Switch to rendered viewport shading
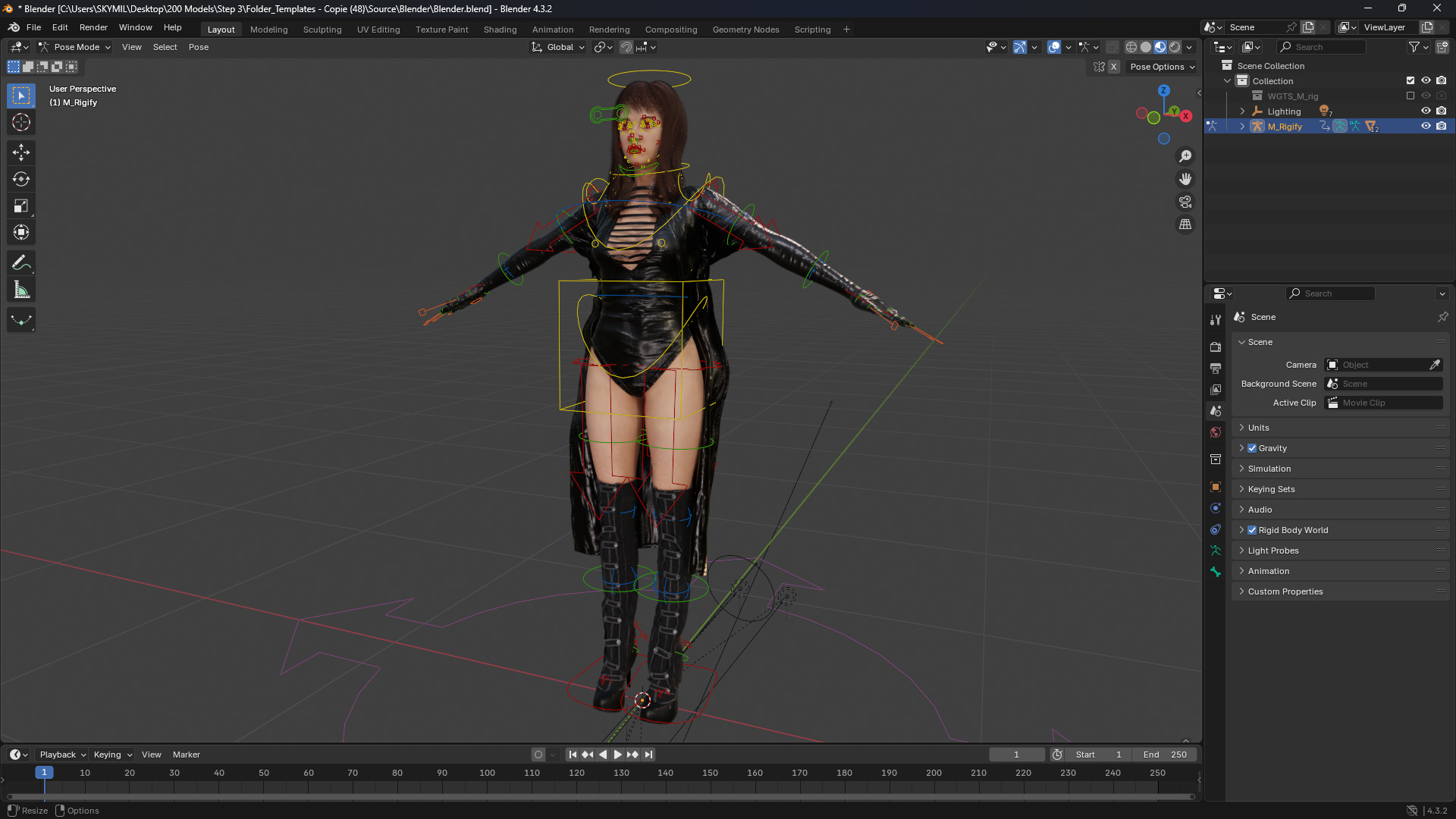The width and height of the screenshot is (1456, 819). click(1175, 47)
